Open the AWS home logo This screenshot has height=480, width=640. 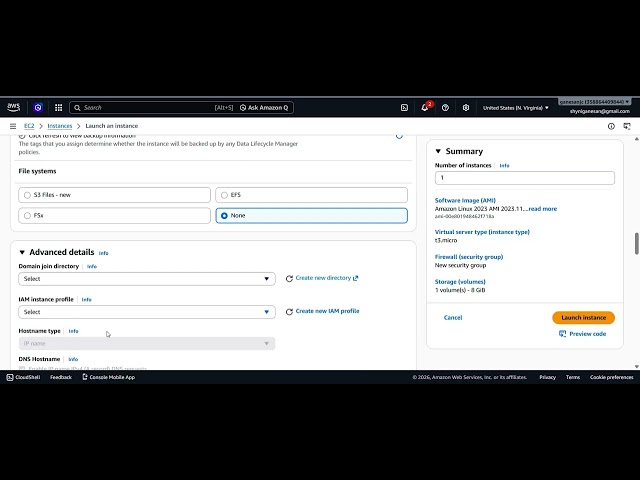tap(13, 107)
